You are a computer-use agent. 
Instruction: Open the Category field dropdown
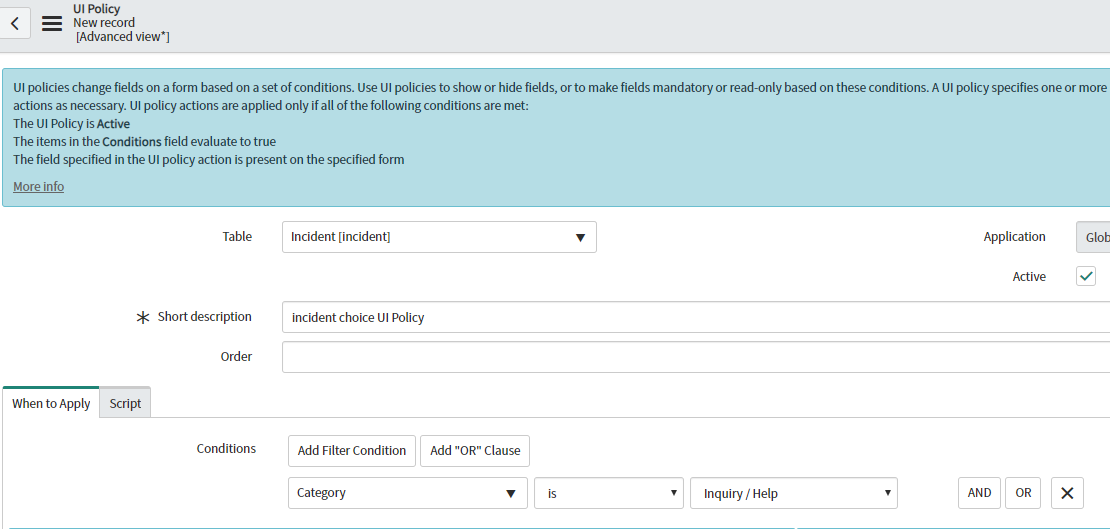[408, 493]
